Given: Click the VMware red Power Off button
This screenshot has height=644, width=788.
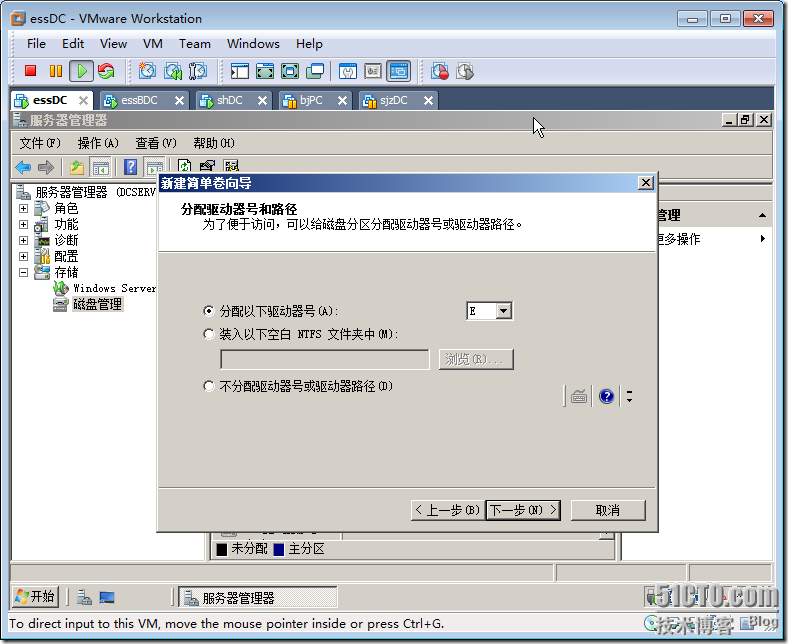Looking at the screenshot, I should (x=31, y=71).
